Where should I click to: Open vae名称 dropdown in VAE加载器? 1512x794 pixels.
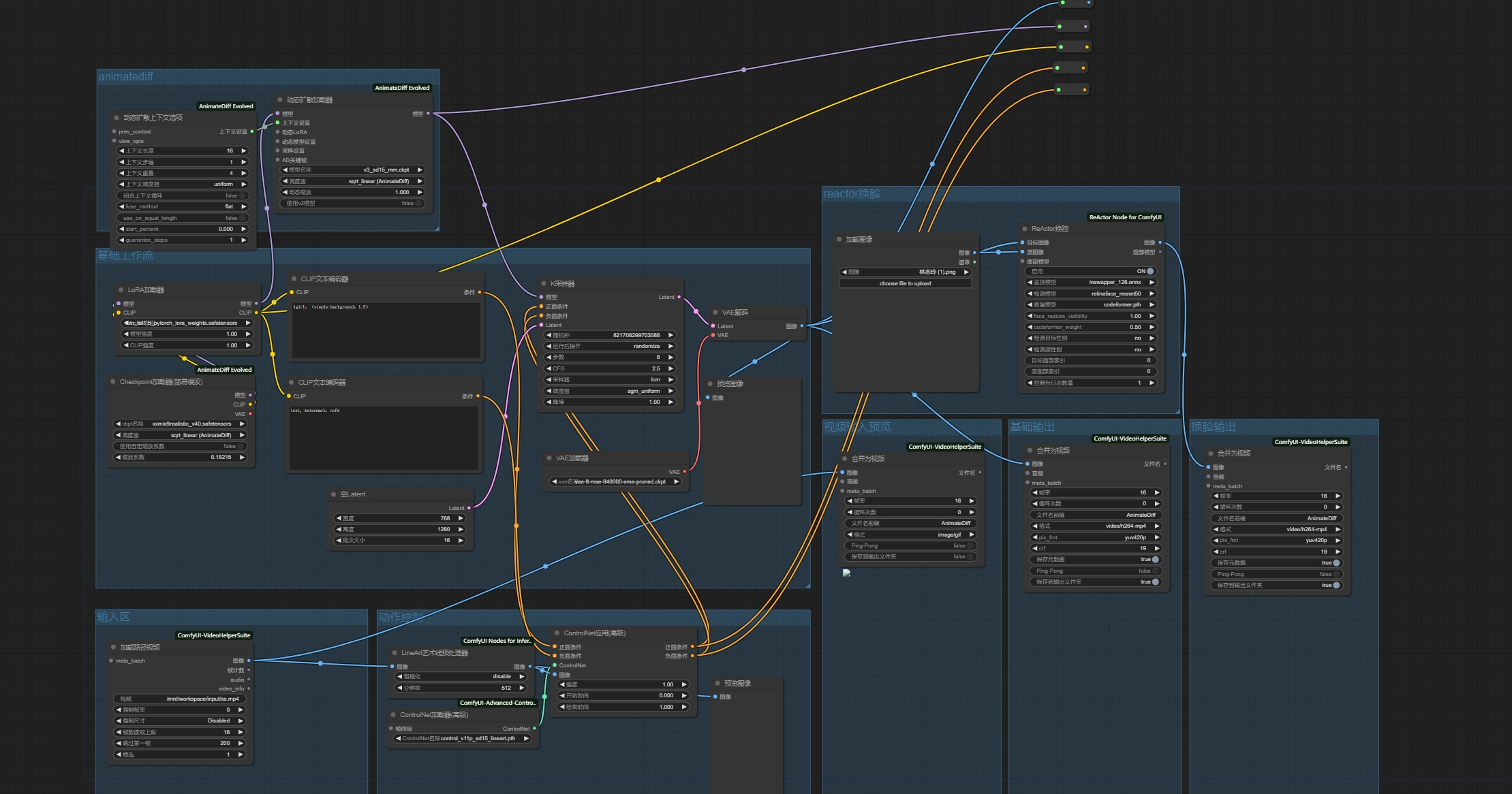[615, 482]
